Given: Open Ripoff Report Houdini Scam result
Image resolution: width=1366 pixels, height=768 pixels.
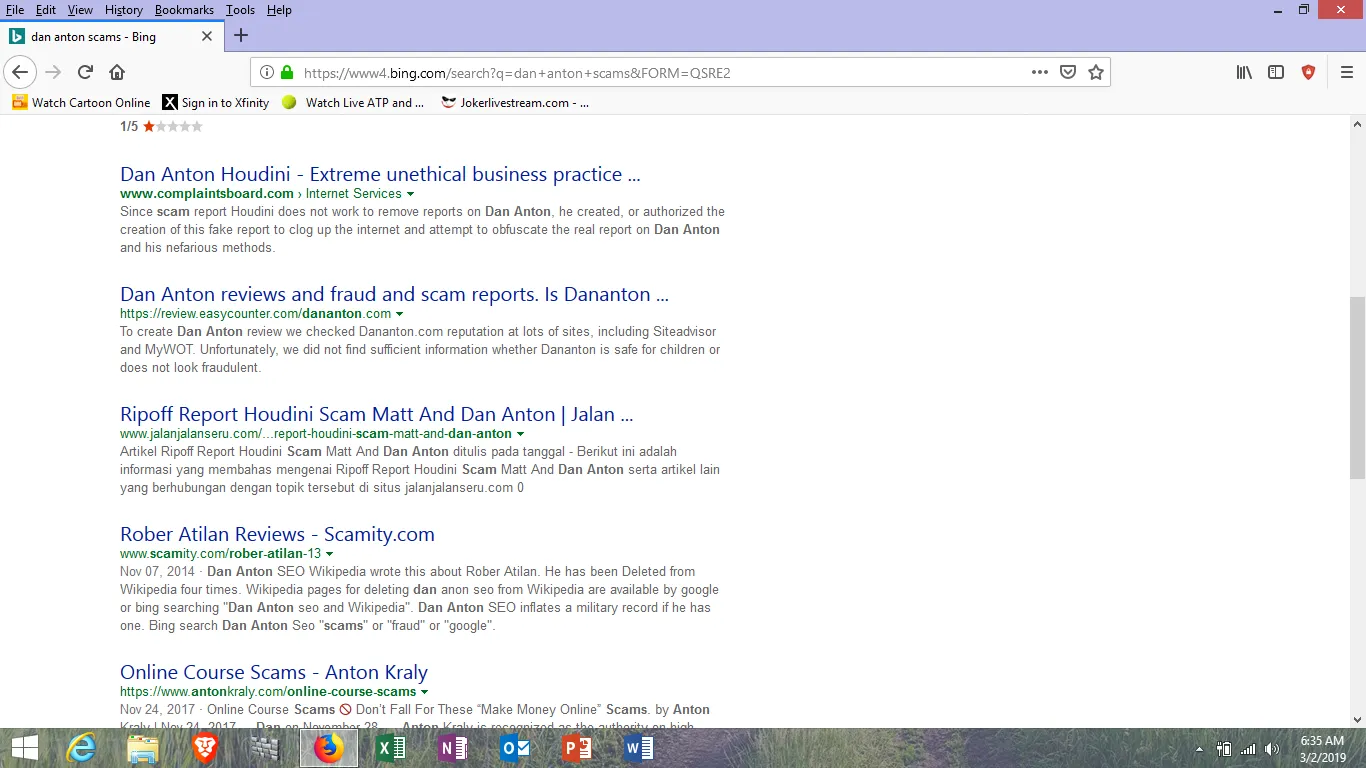Looking at the screenshot, I should point(377,414).
